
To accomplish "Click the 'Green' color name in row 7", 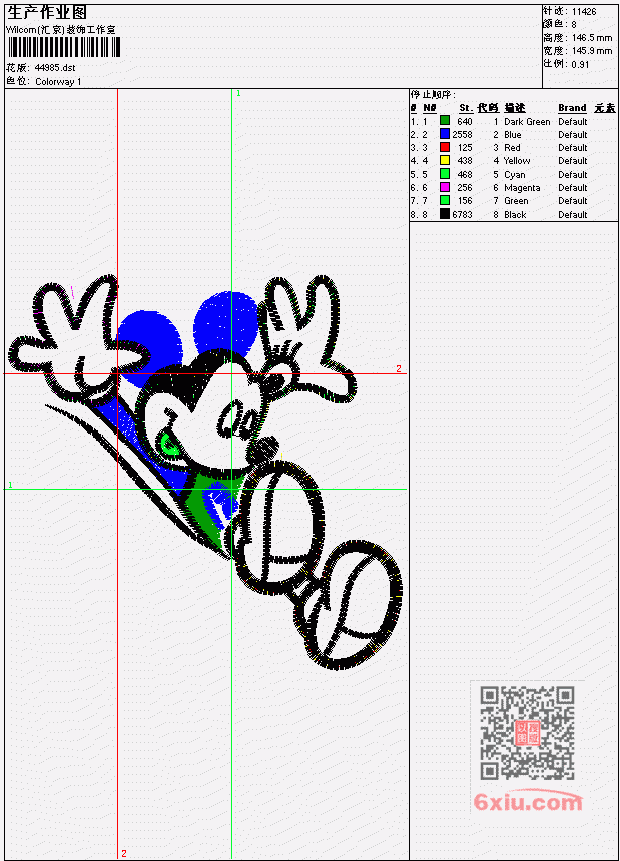I will pyautogui.click(x=516, y=201).
